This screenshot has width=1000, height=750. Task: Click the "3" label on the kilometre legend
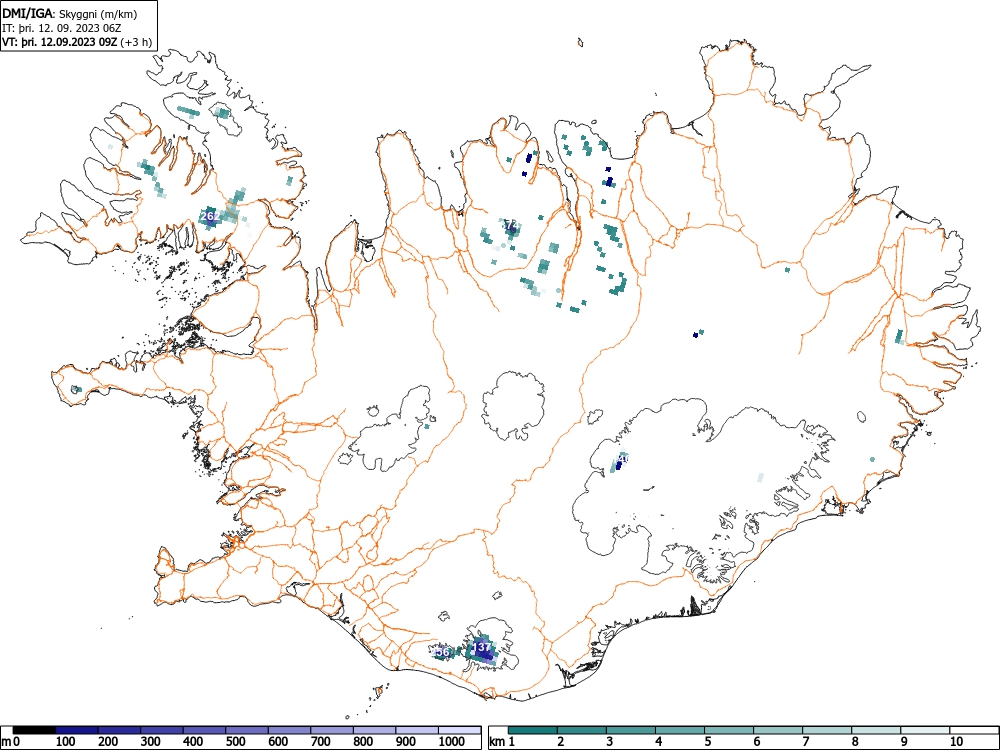(x=610, y=742)
